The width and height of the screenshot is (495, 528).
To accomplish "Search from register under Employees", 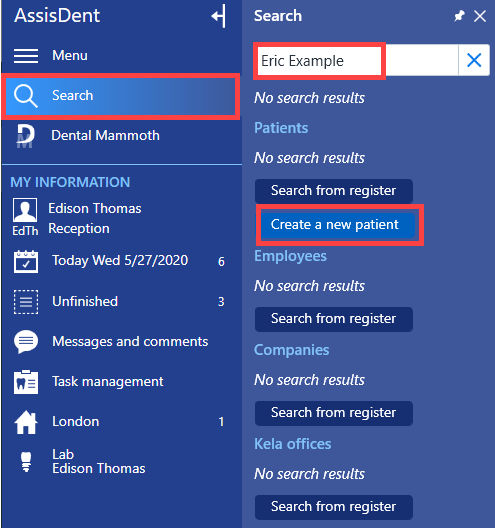I will [334, 319].
